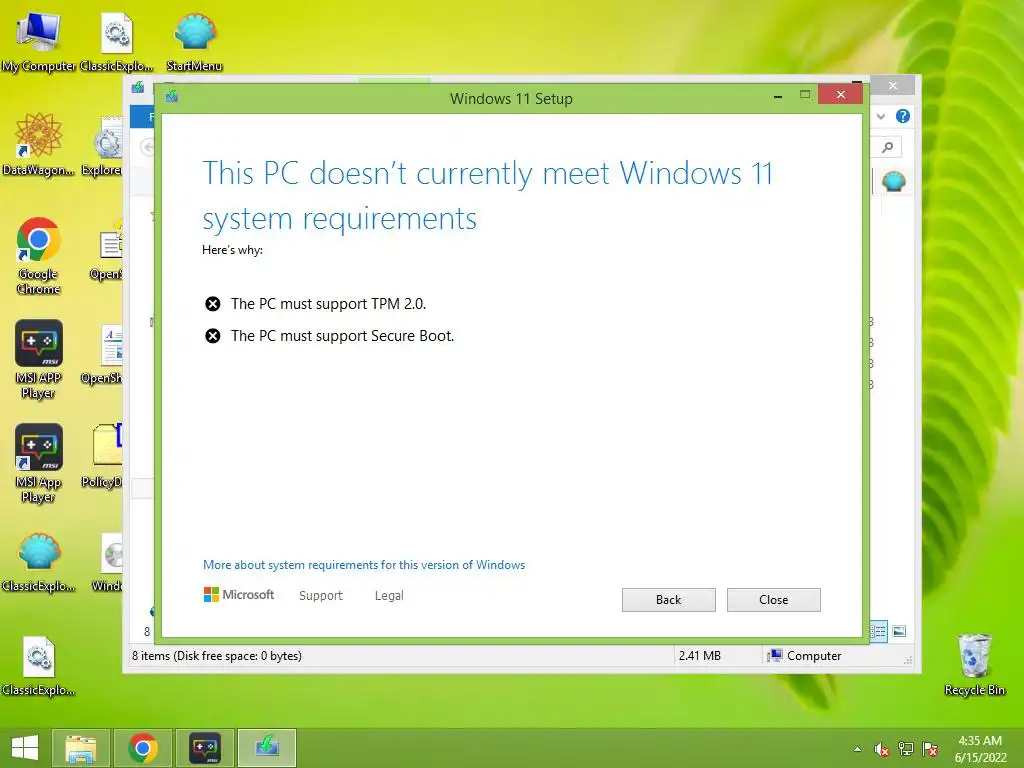Show hidden system tray icons

[x=857, y=749]
